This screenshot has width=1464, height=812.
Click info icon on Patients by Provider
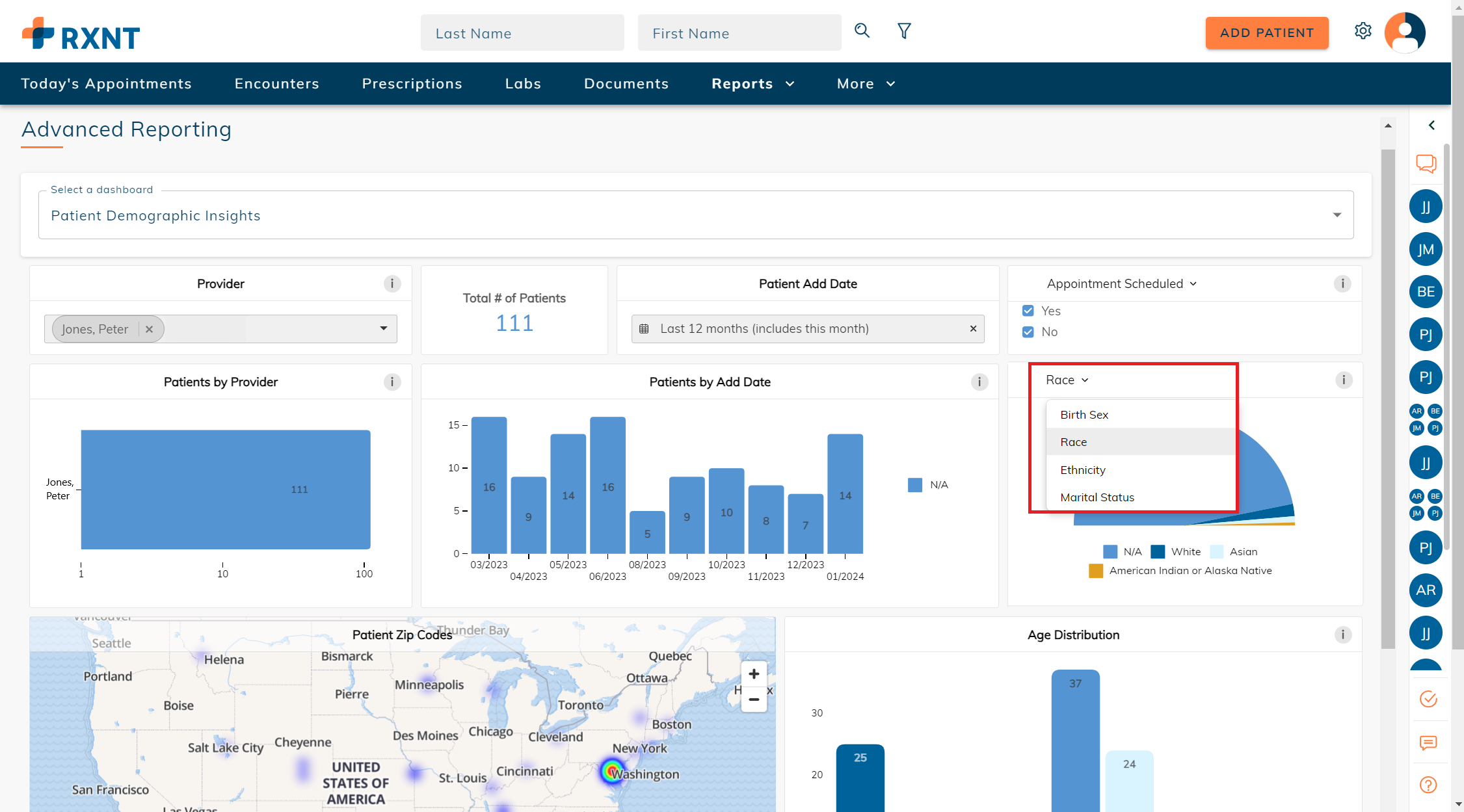click(x=392, y=382)
